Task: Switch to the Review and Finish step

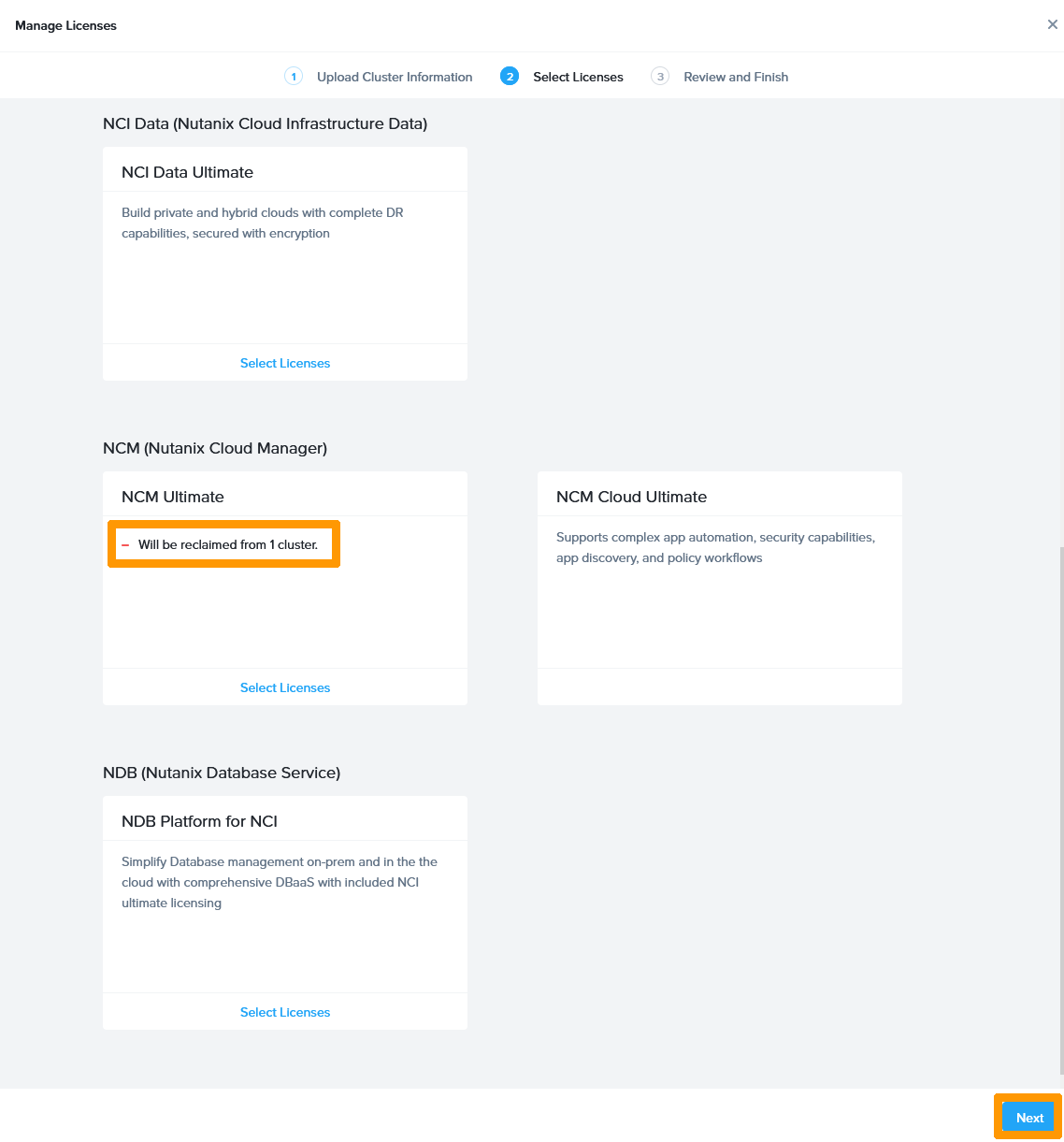Action: point(736,77)
